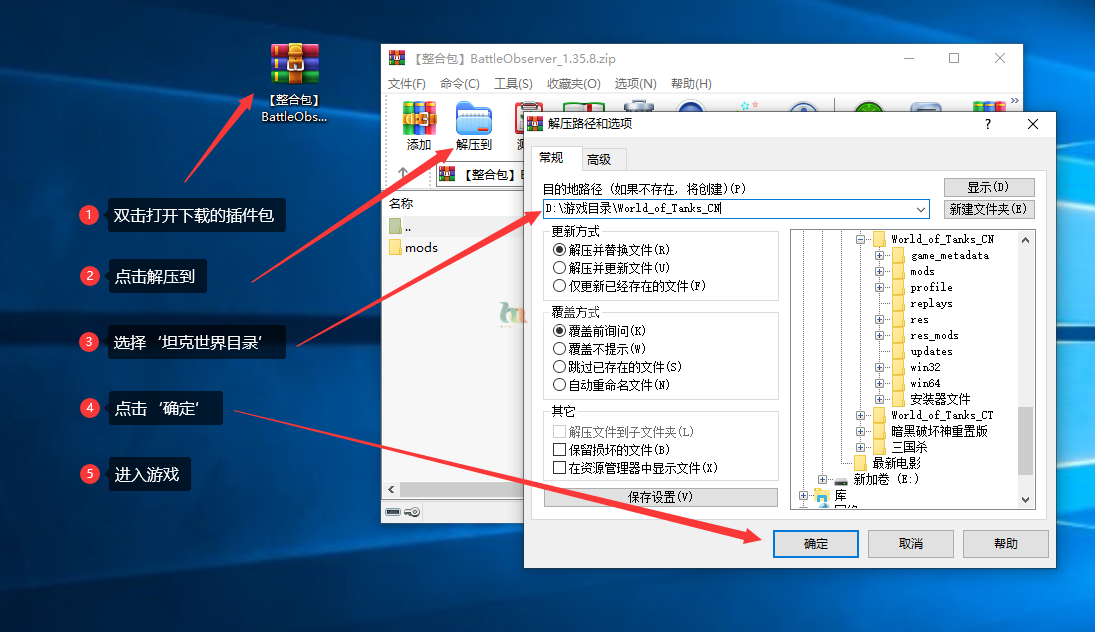
Task: Expand the game_metadata folder node
Action: 879,256
